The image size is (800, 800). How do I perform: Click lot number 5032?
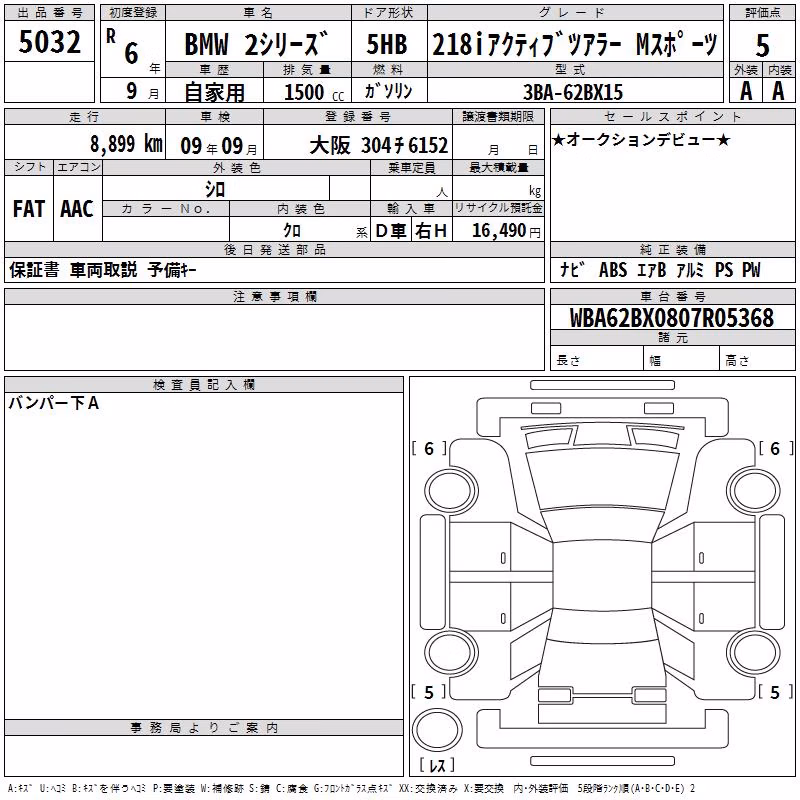[49, 42]
